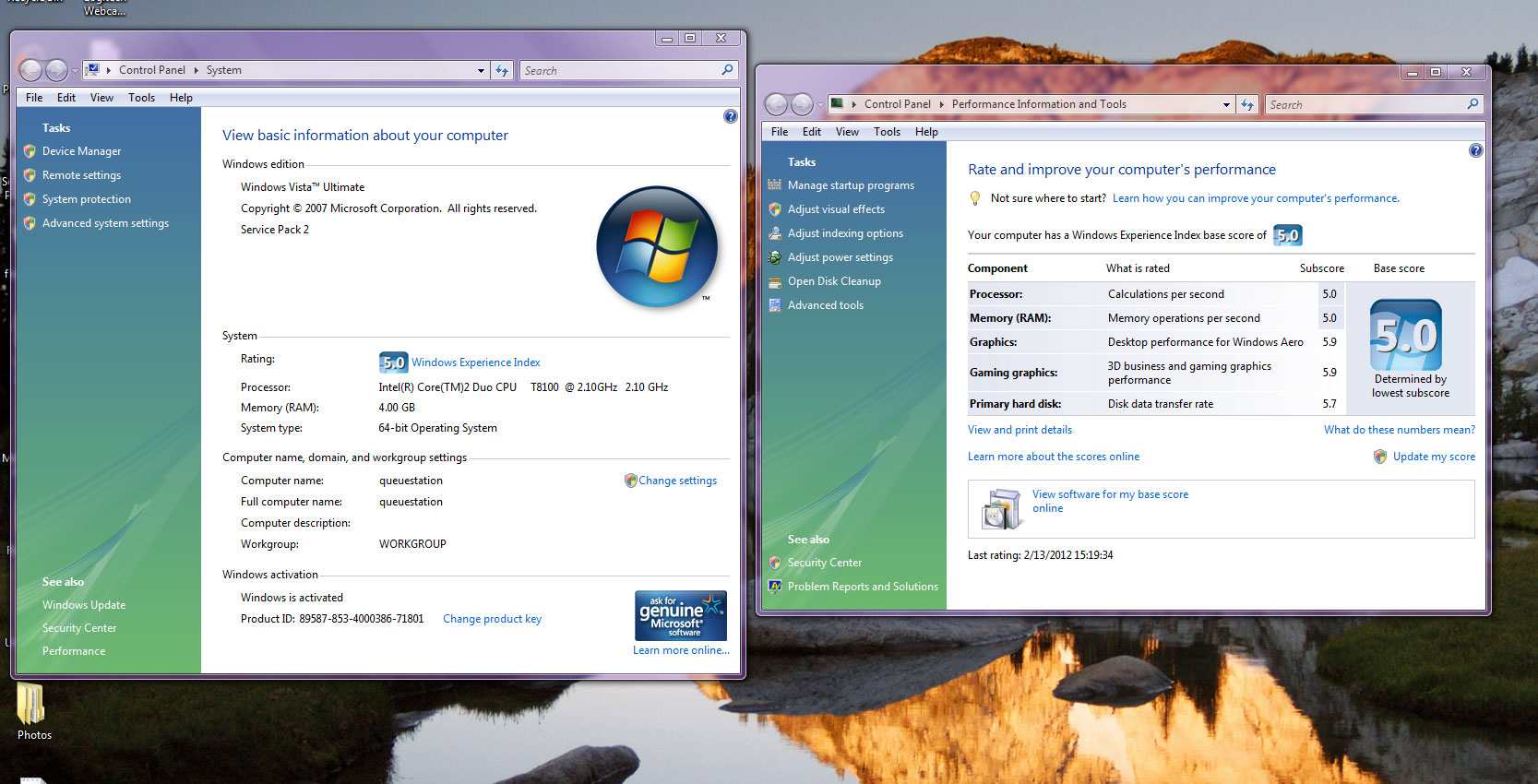Click breadcrumb arrow after Control Panel in System window
This screenshot has width=1538, height=784.
(x=196, y=70)
